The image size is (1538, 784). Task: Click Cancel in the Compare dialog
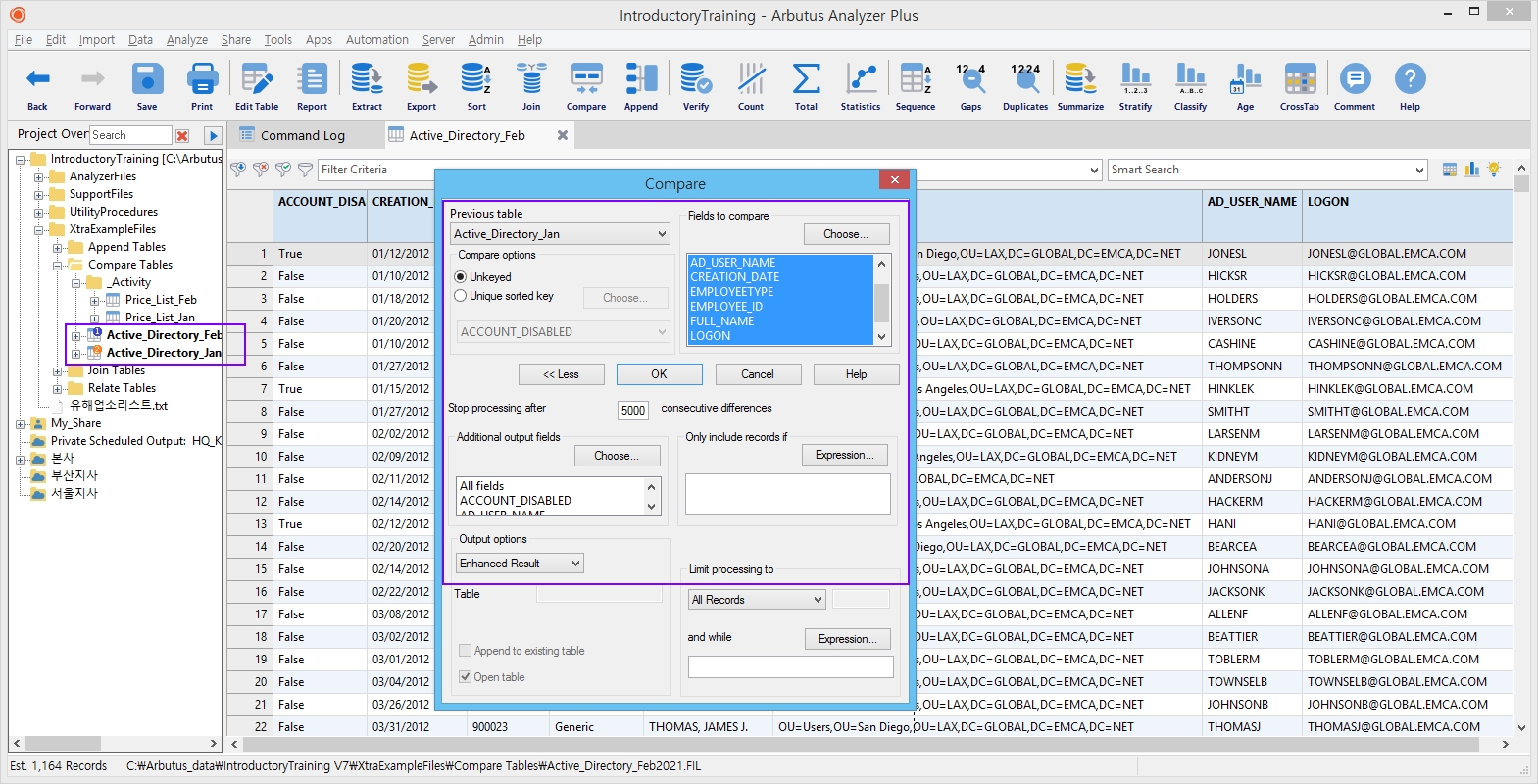click(757, 374)
